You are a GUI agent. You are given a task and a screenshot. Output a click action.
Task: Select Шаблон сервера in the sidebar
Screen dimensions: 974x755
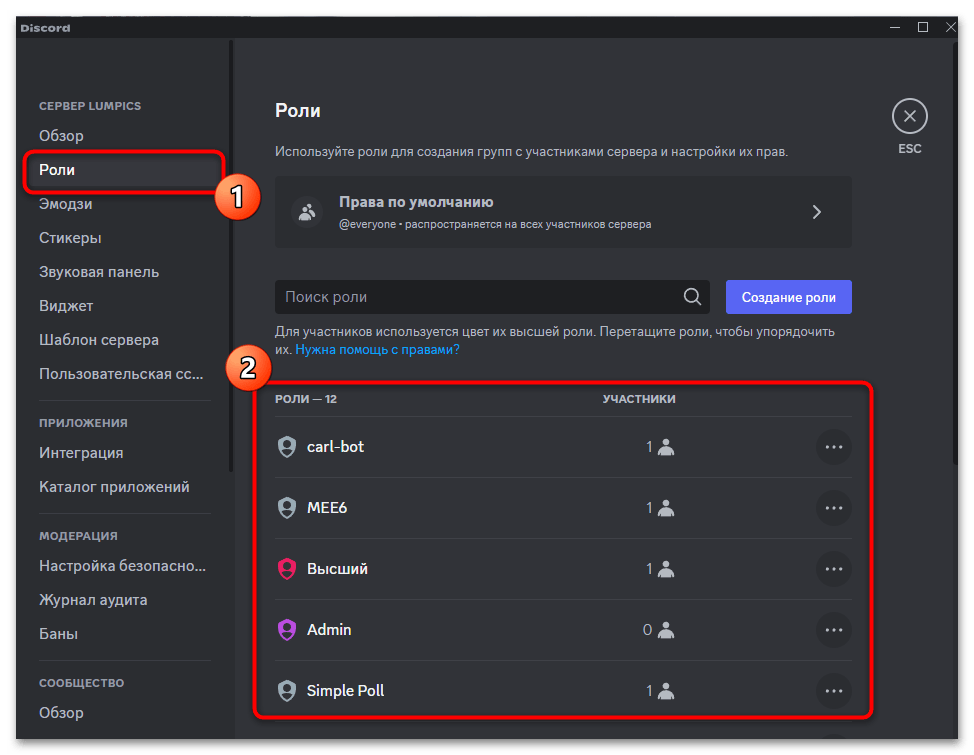(99, 340)
